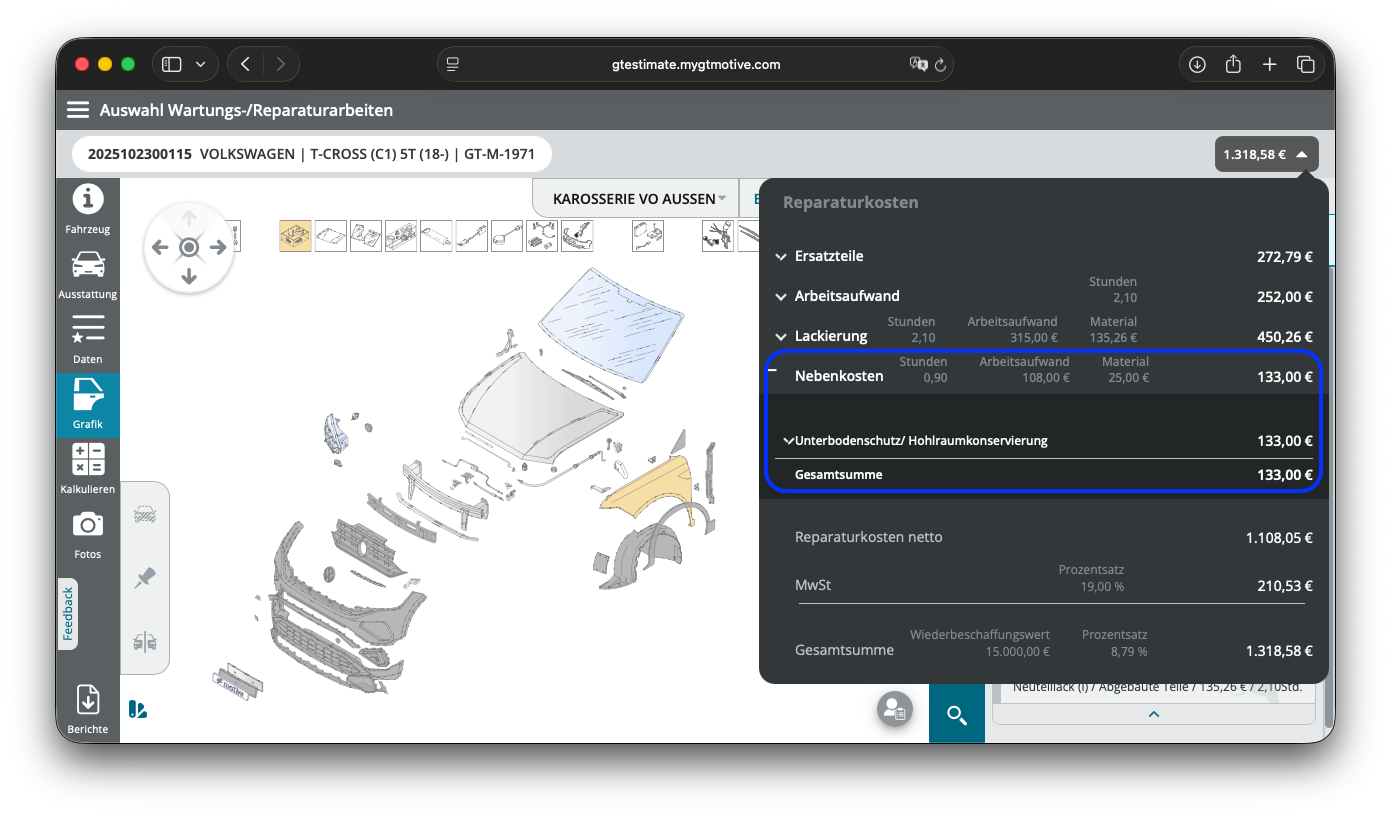Image resolution: width=1391 pixels, height=817 pixels.
Task: Open the Feedback side tab
Action: tap(68, 613)
